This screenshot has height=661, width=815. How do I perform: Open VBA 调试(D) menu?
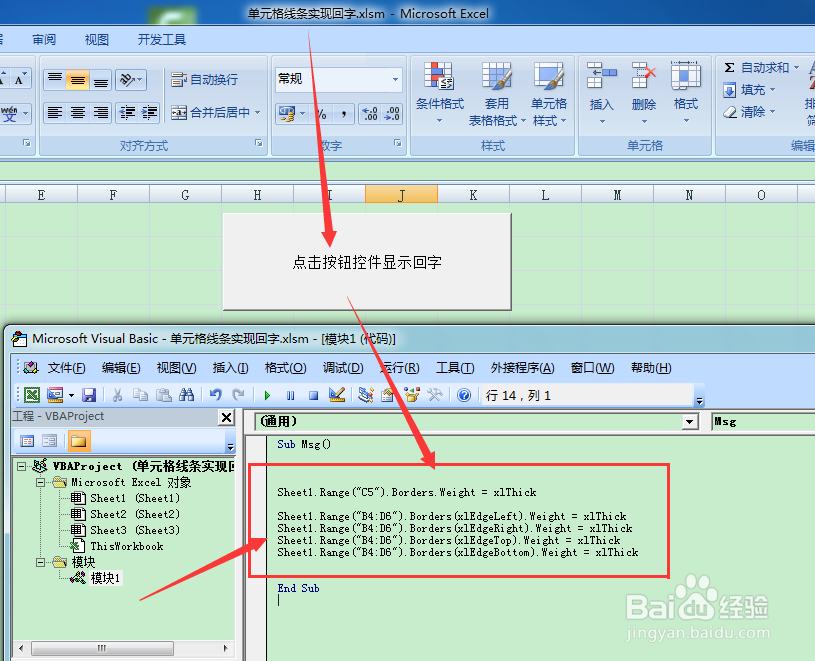coord(343,368)
